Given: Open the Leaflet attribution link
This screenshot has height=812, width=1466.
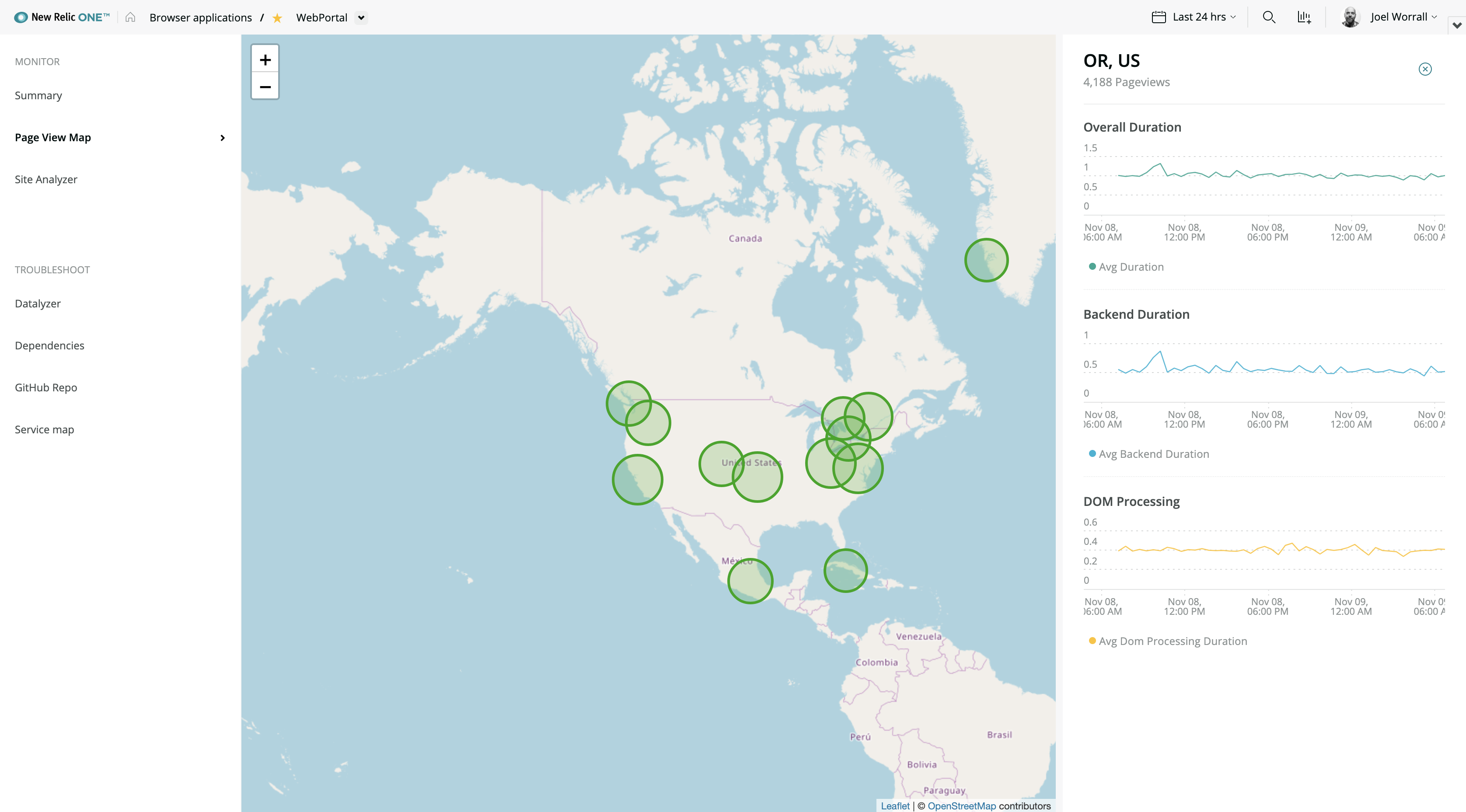Looking at the screenshot, I should click(x=895, y=806).
